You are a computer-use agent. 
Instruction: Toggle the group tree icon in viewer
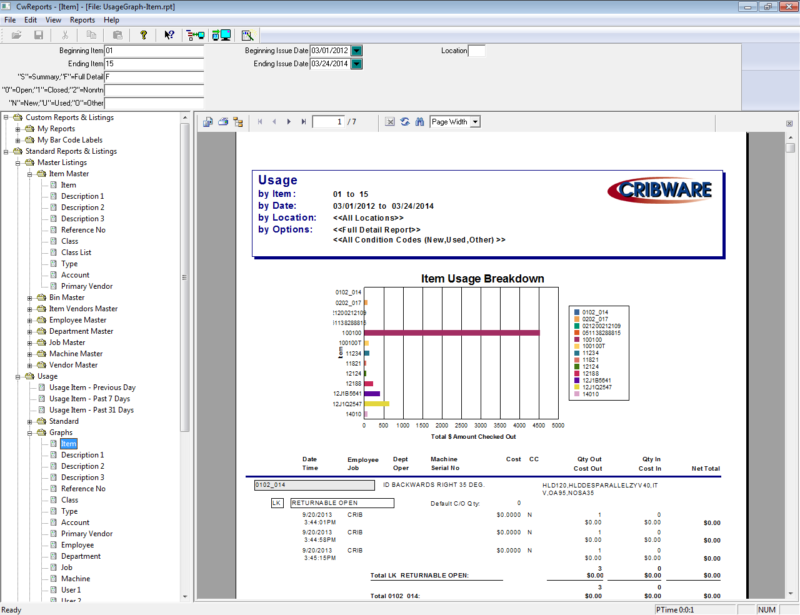click(239, 122)
